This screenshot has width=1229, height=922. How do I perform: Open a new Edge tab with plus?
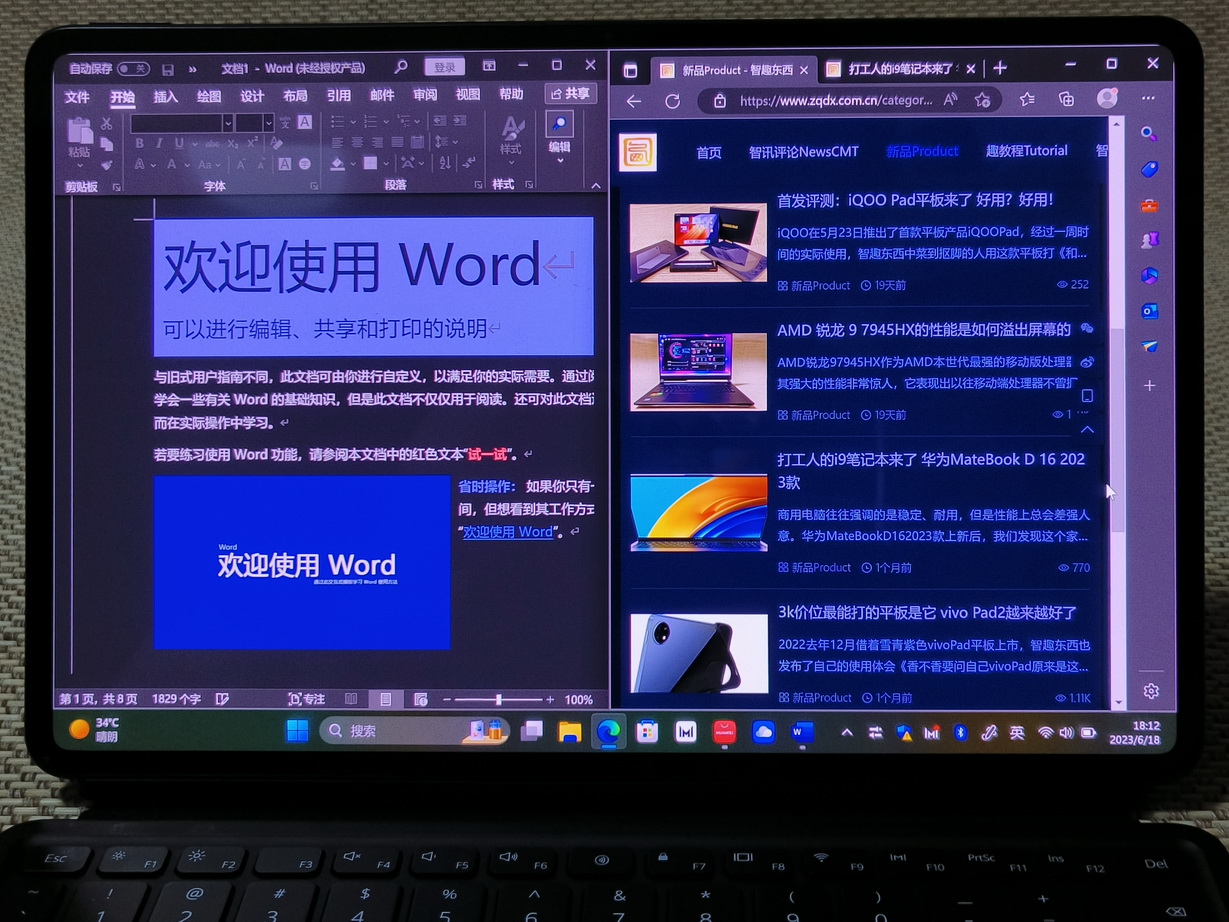click(1000, 68)
